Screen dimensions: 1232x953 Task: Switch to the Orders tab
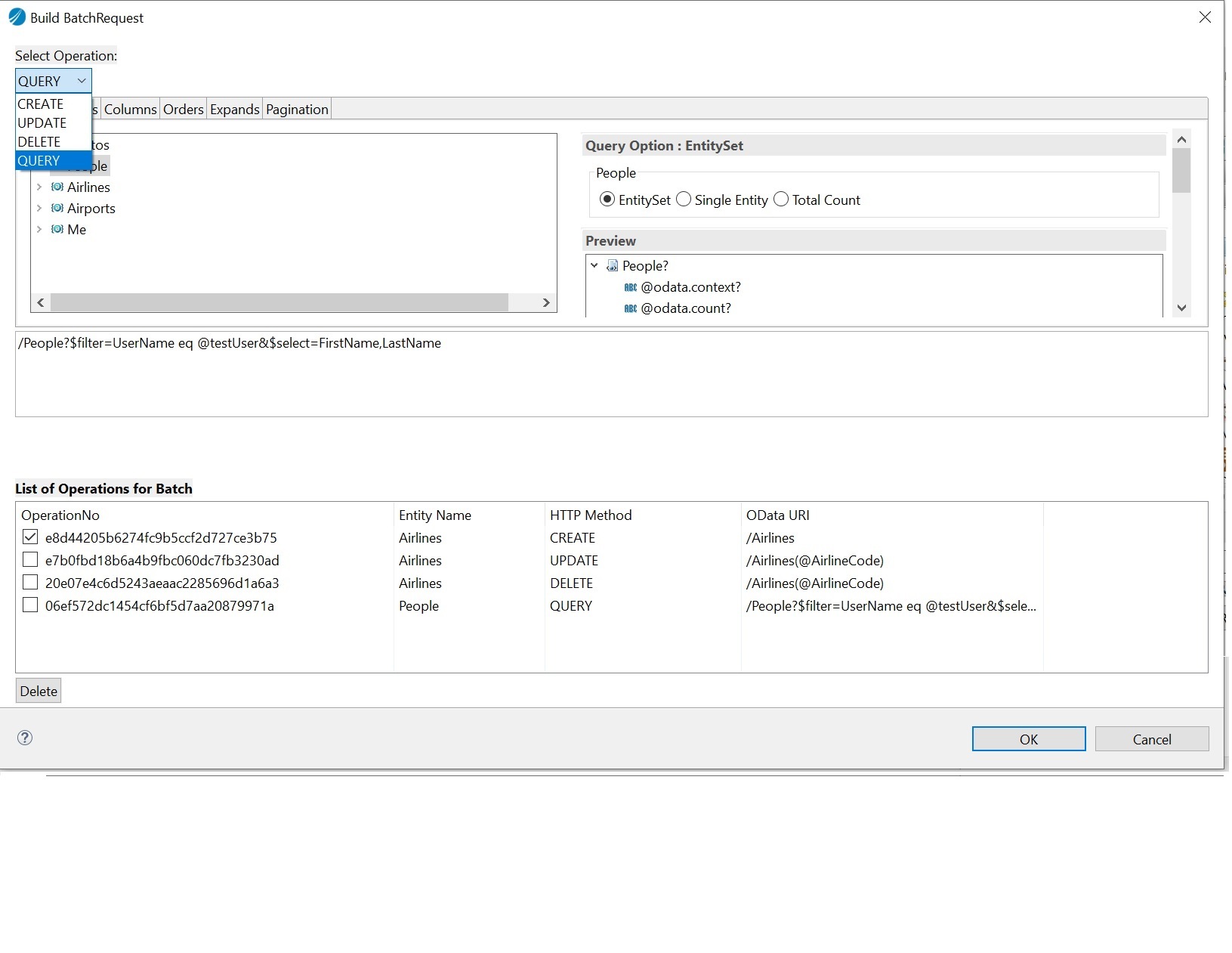tap(184, 110)
